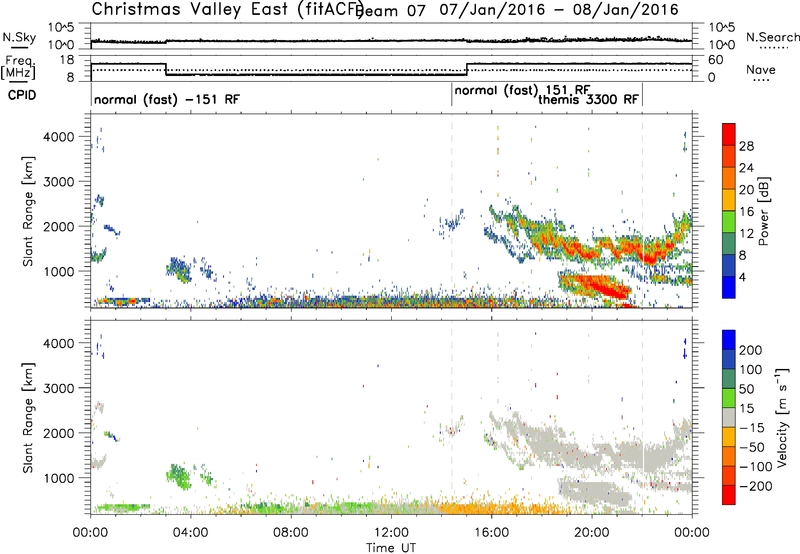Click the 'Nave' legend label

click(x=761, y=69)
